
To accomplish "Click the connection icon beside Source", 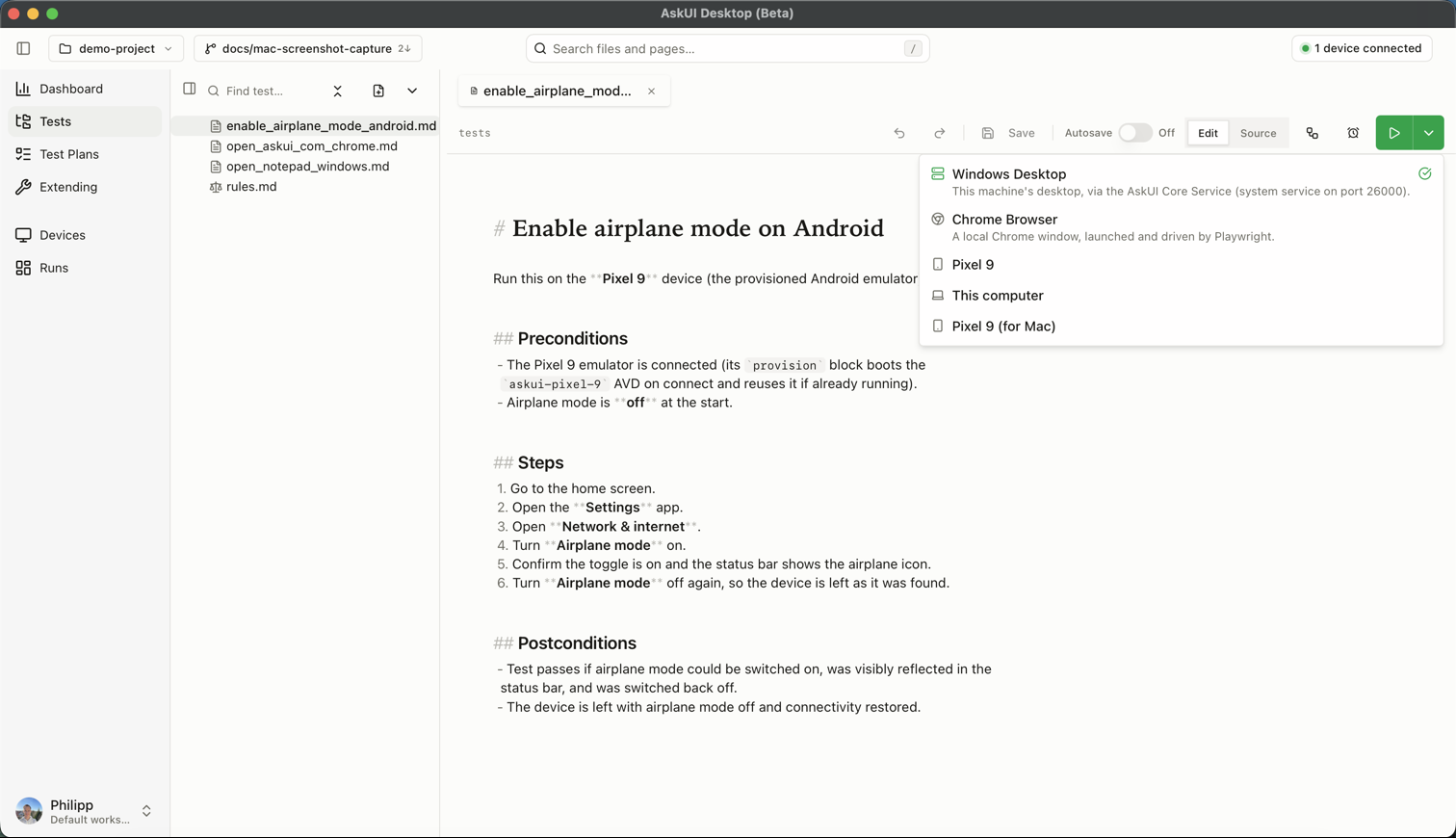I will [1313, 133].
